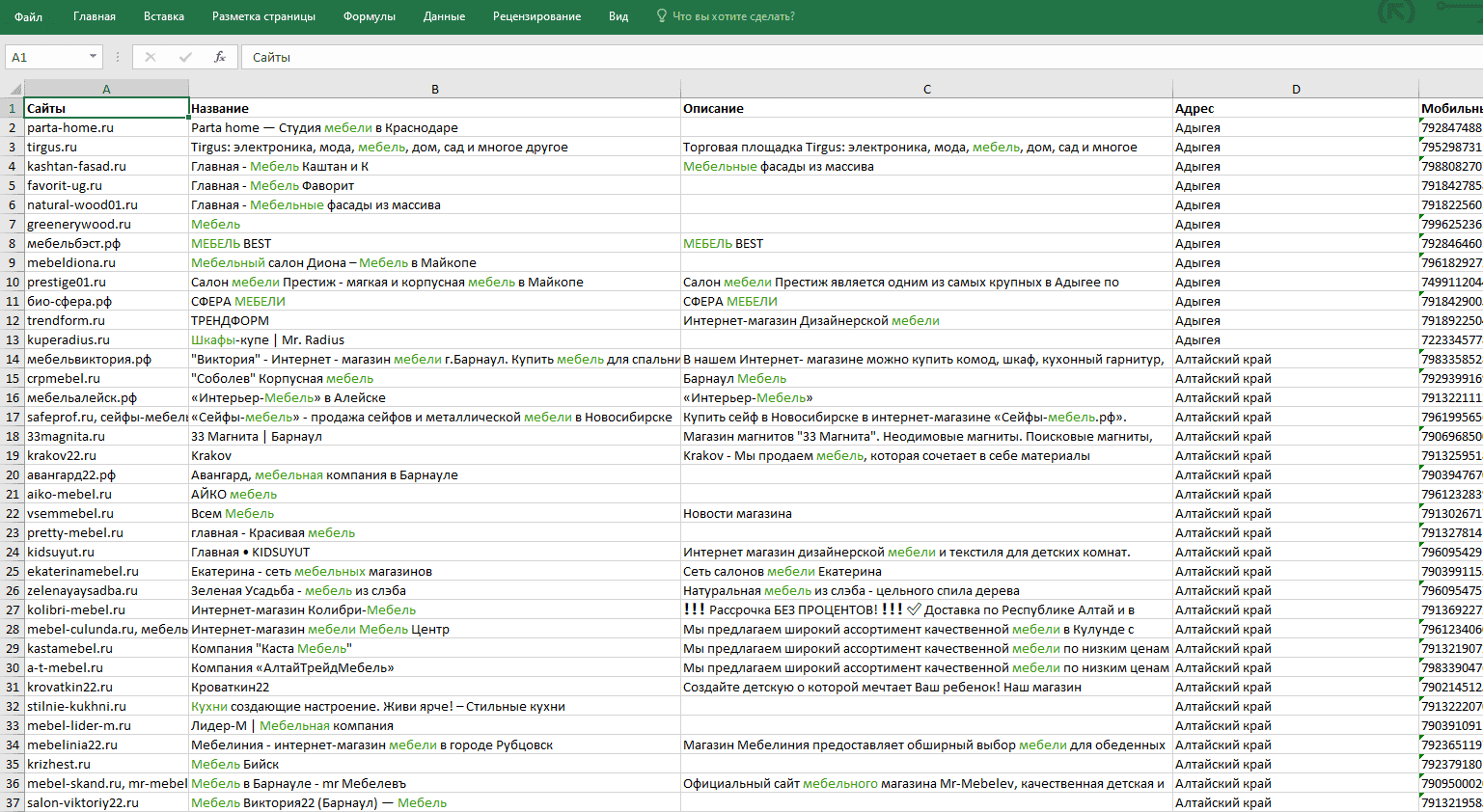Select cell trendform.ru
Image resolution: width=1483 pixels, height=812 pixels.
click(x=106, y=320)
